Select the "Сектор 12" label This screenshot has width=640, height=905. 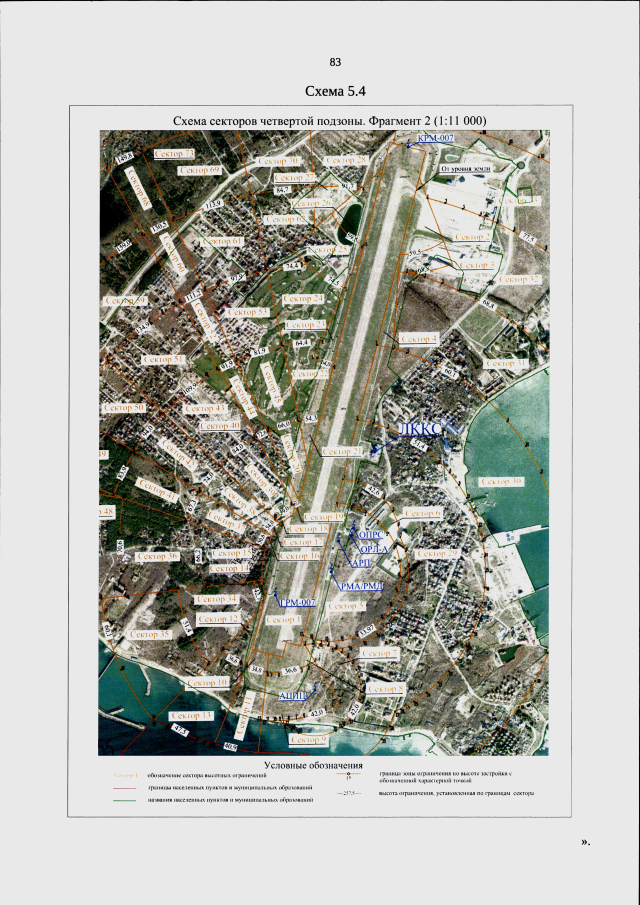pyautogui.click(x=218, y=619)
